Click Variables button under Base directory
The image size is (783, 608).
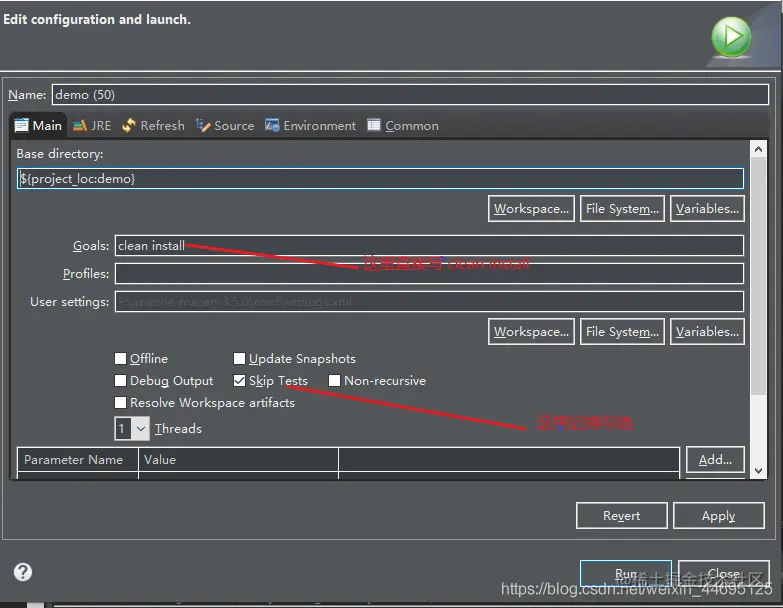click(x=707, y=209)
